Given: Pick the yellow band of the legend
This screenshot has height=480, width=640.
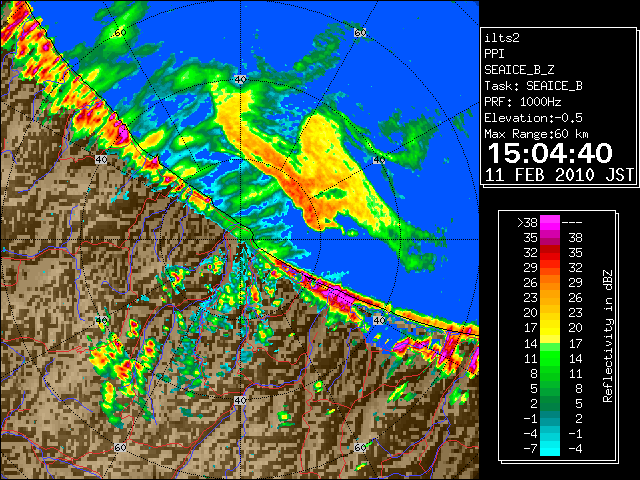Looking at the screenshot, I should click(x=550, y=329).
